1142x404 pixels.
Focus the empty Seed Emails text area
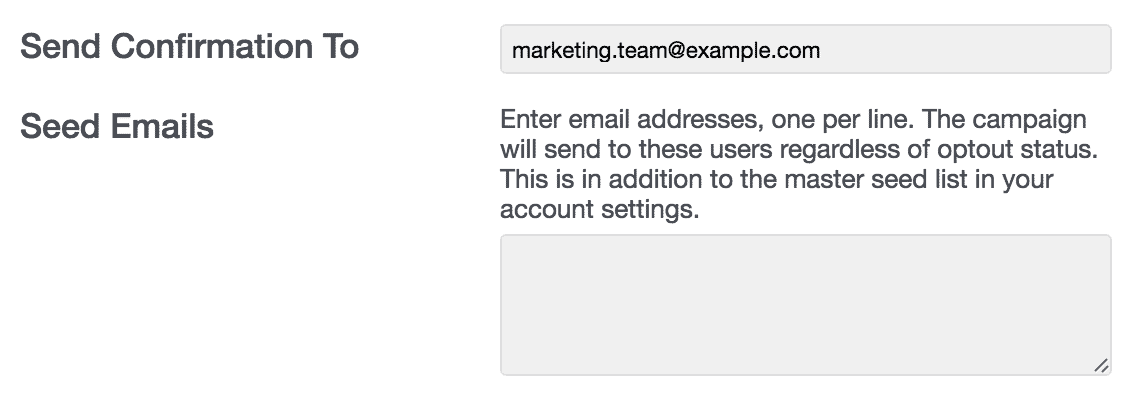pos(805,305)
